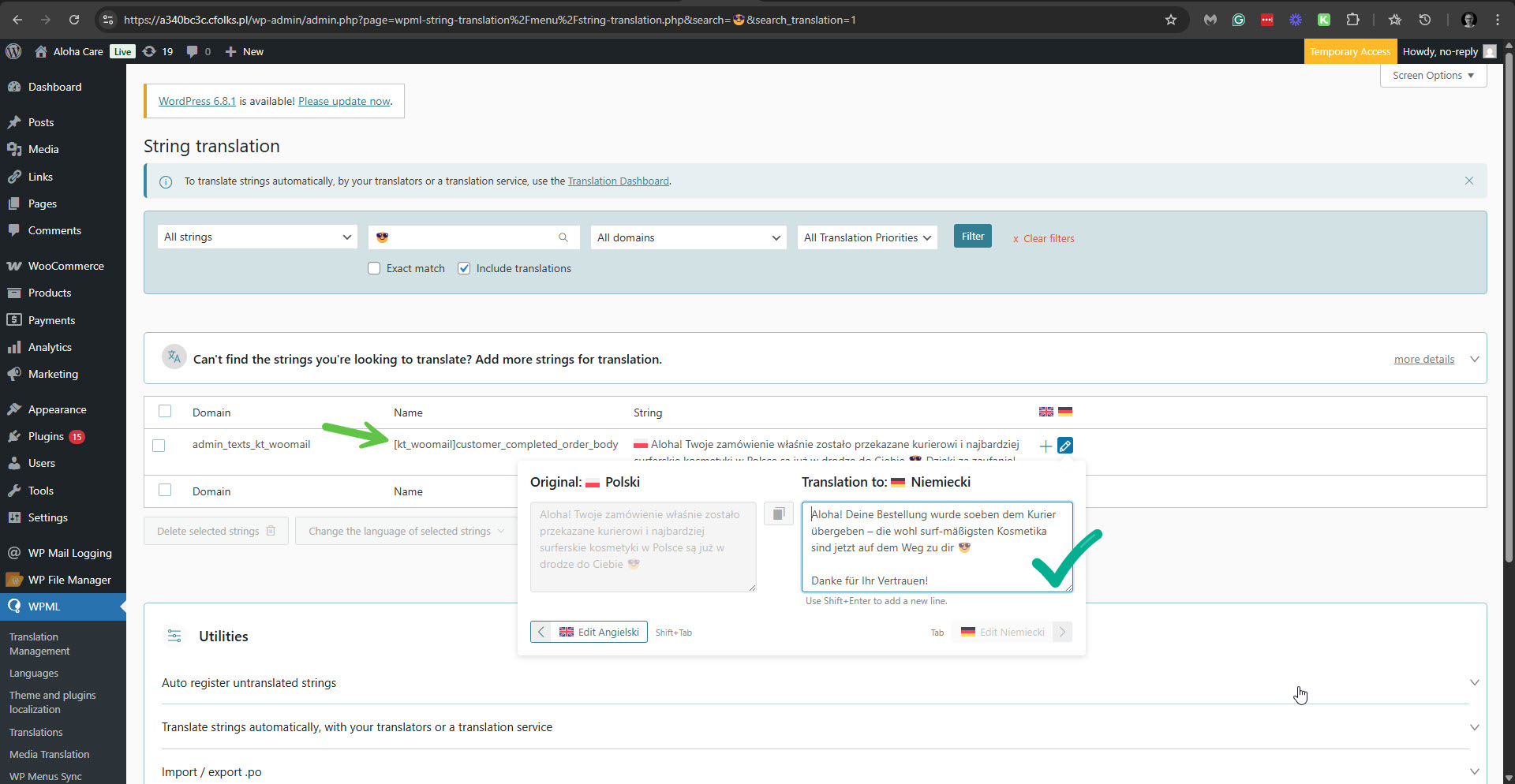Open Aloha Care site home link
The image size is (1515, 784).
69,51
